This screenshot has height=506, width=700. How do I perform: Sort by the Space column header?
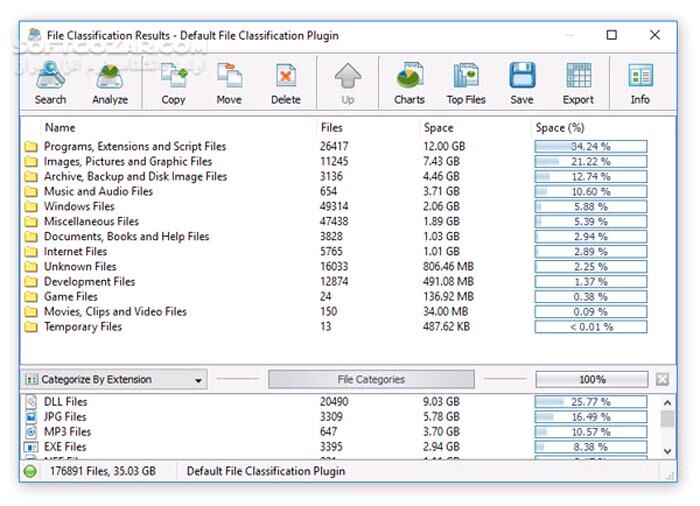click(x=438, y=128)
